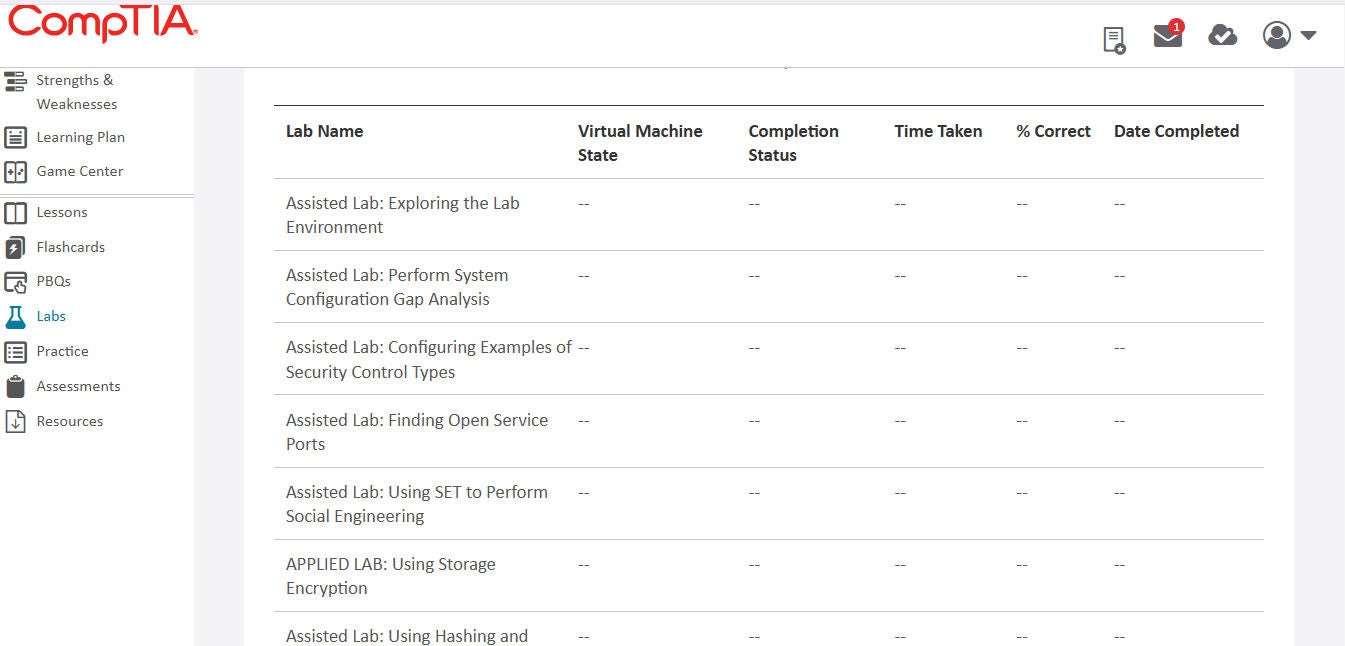
Task: Click the cloud sync checkmark icon
Action: coord(1222,36)
